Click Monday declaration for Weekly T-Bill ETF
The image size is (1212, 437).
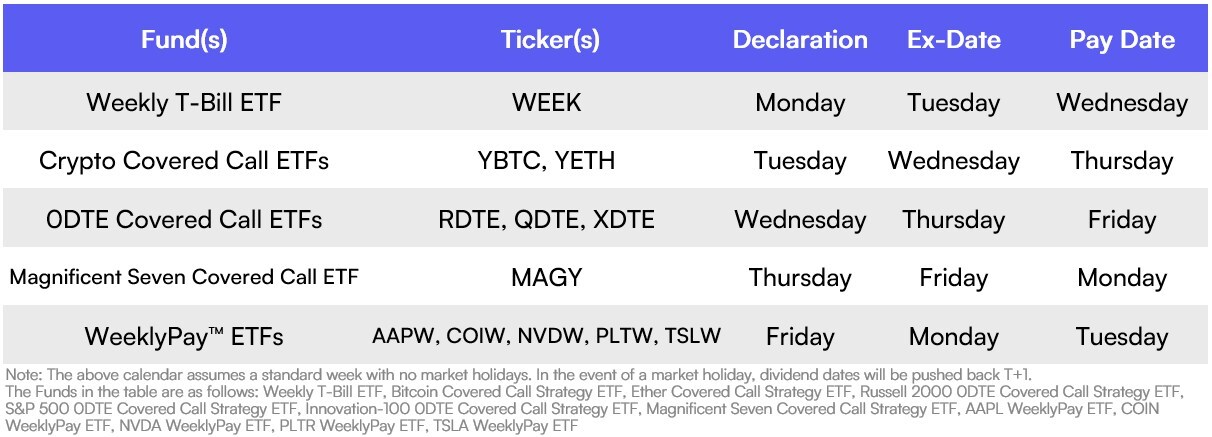(800, 102)
